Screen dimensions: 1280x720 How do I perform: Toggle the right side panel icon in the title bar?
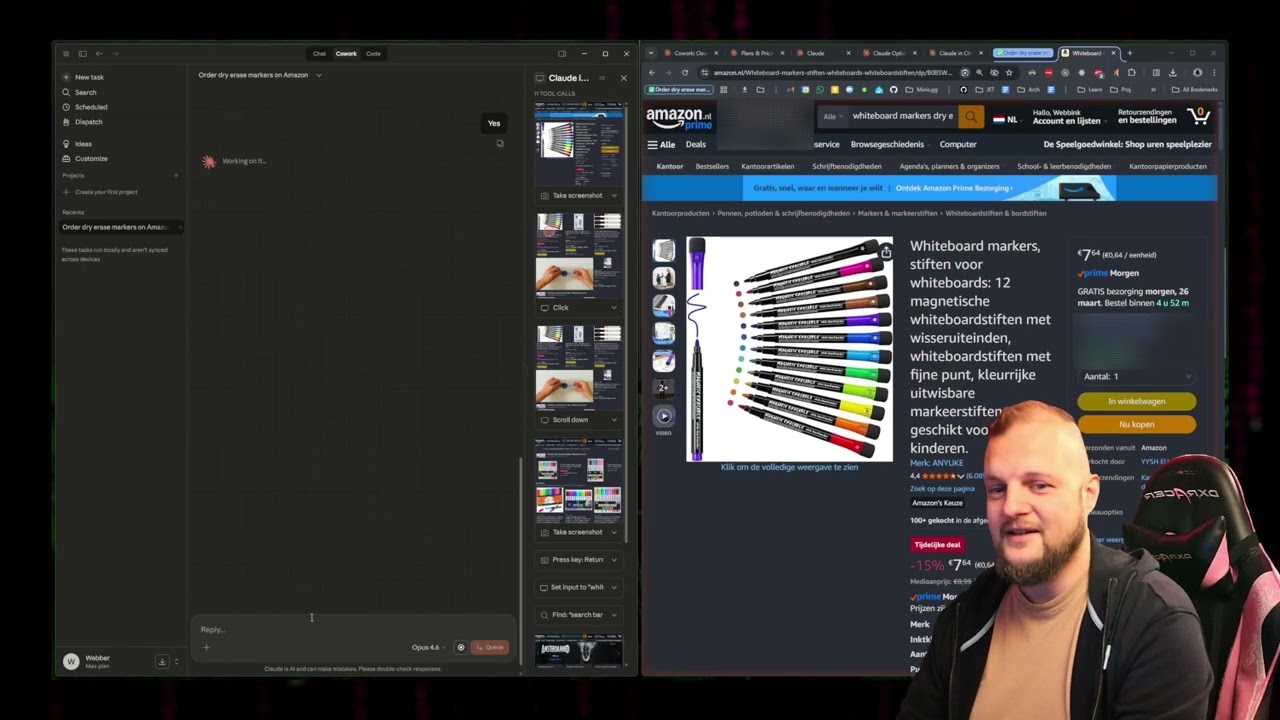point(562,53)
